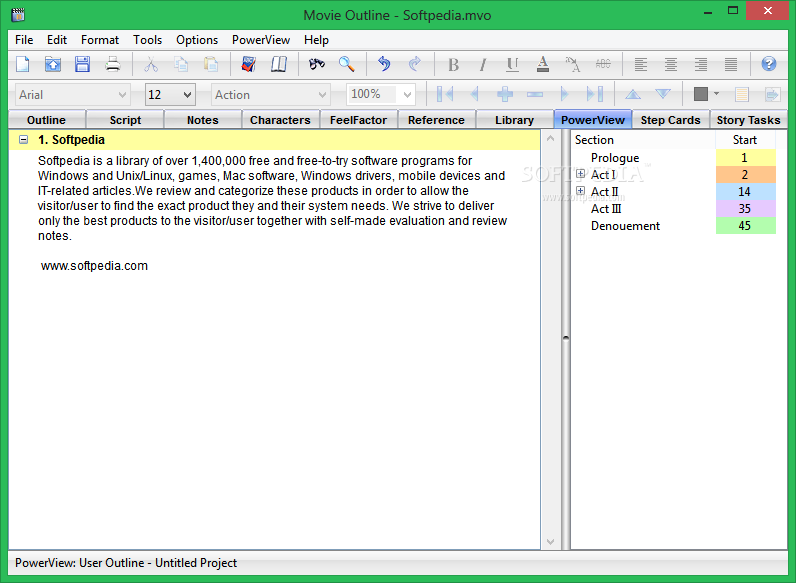Click the notes page icon in the toolbar
The width and height of the screenshot is (796, 583).
point(742,94)
